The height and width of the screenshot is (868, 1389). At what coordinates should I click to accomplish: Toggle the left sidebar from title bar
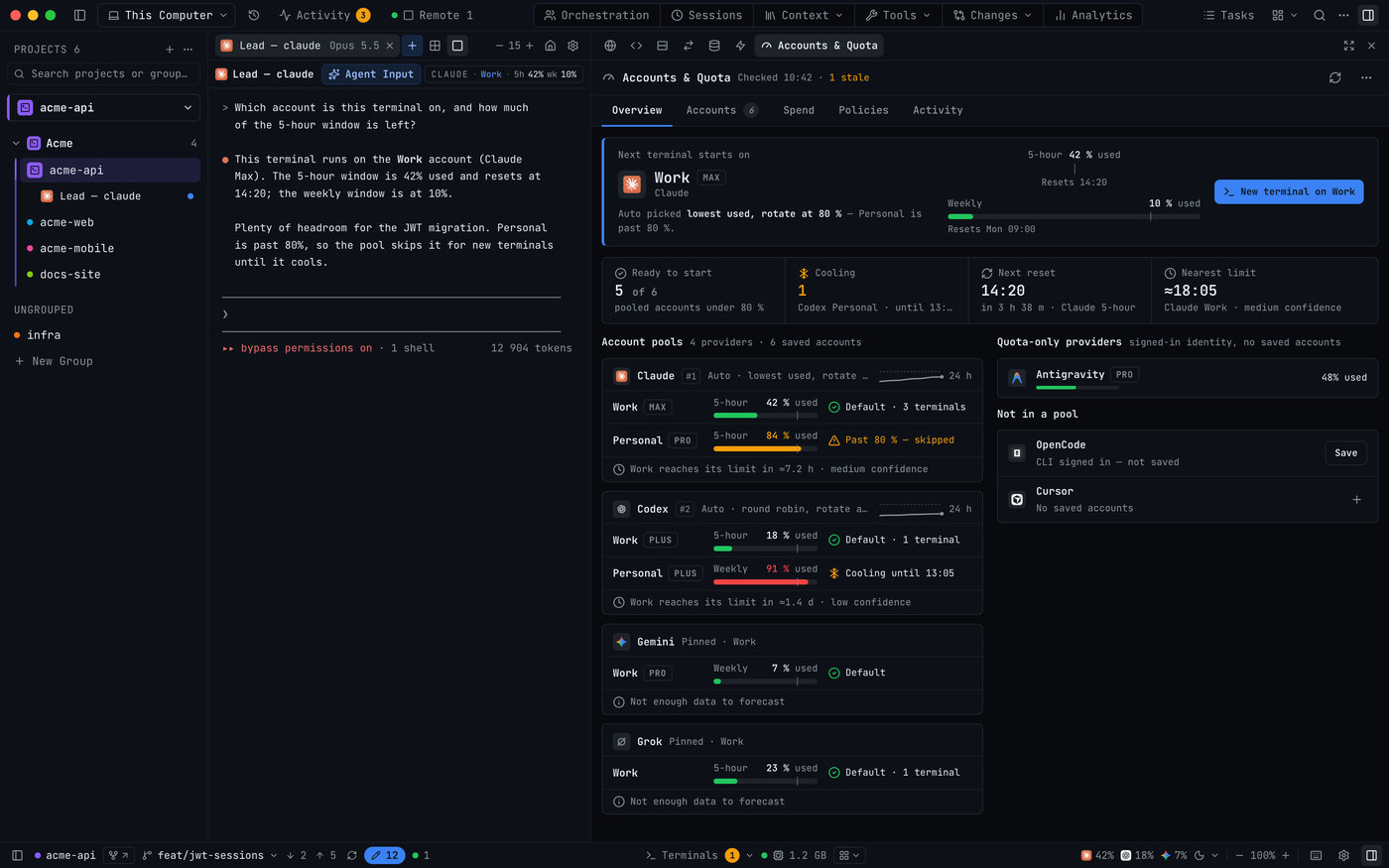coord(80,15)
